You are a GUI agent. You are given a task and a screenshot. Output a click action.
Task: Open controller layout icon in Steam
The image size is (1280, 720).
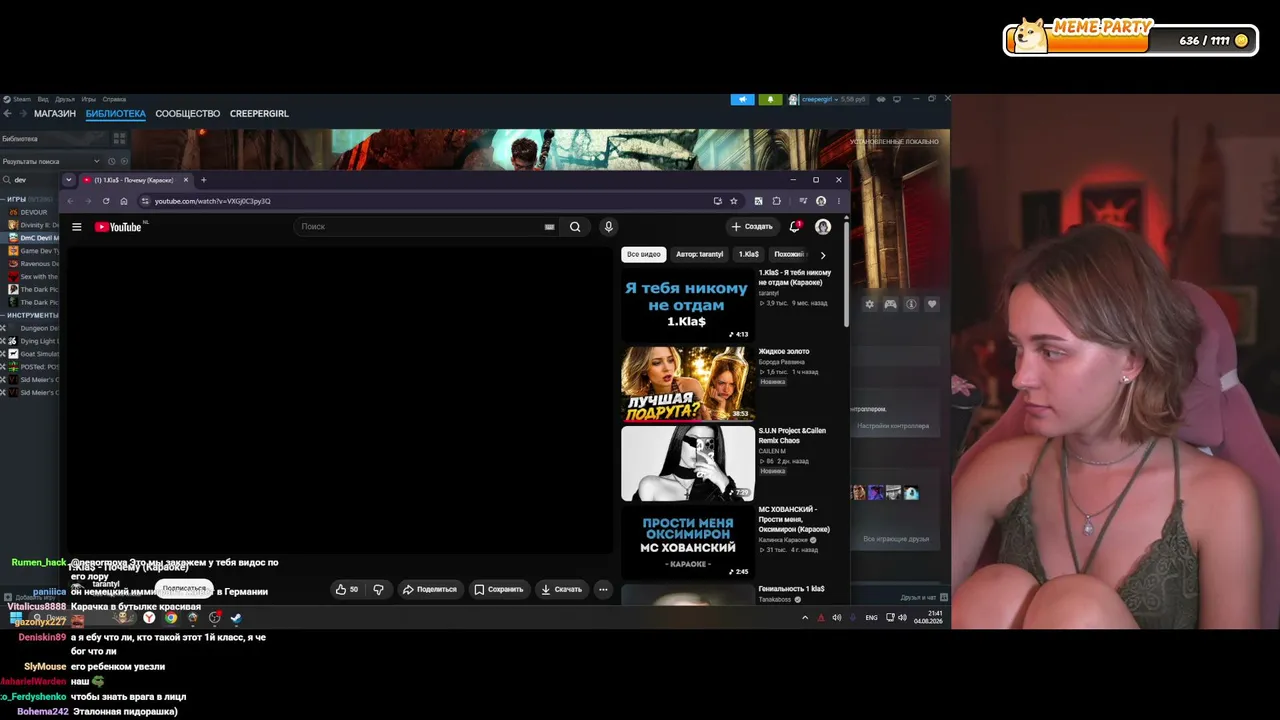tap(890, 304)
